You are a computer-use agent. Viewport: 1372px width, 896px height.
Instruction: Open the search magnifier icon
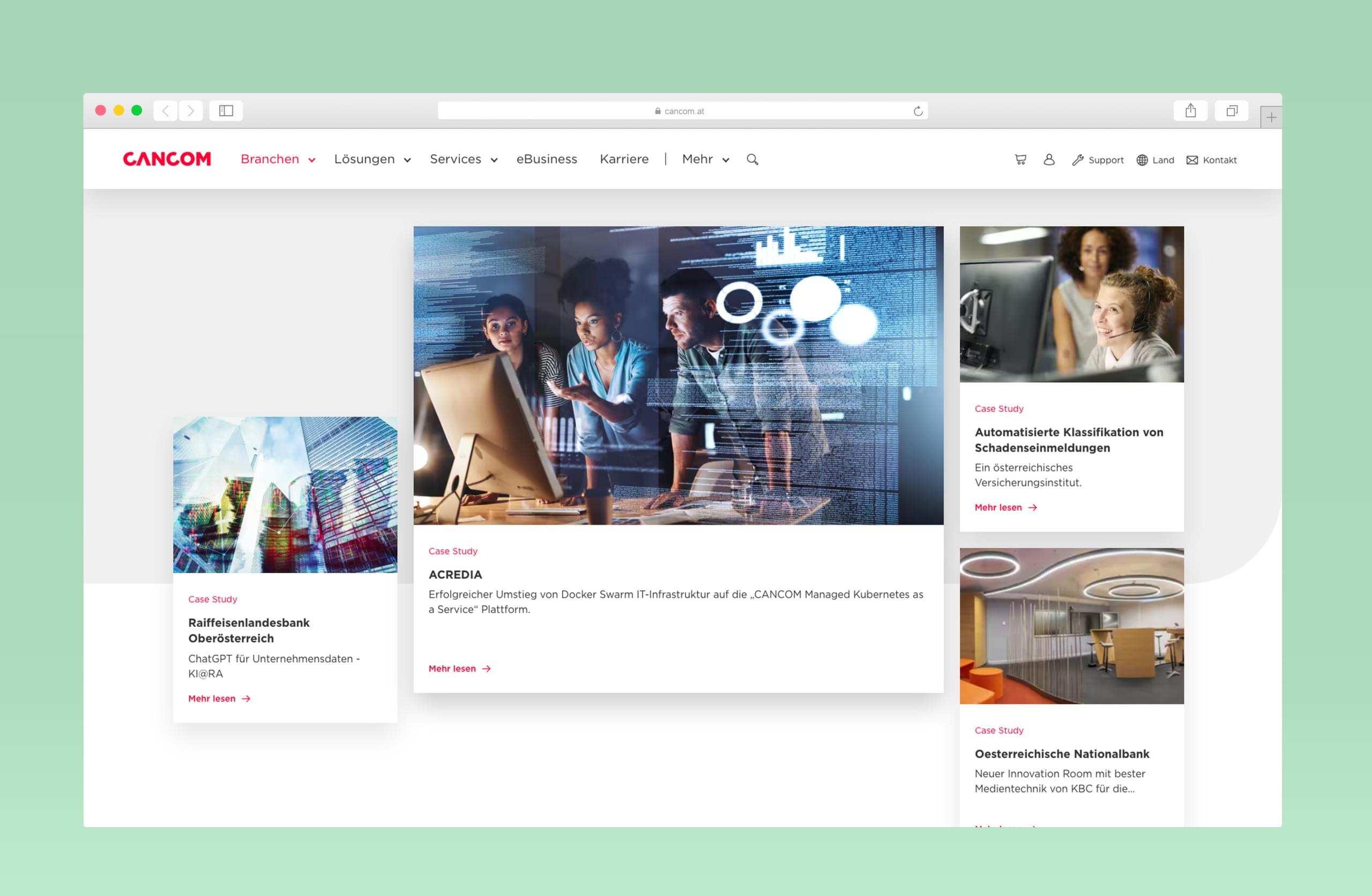[x=752, y=159]
